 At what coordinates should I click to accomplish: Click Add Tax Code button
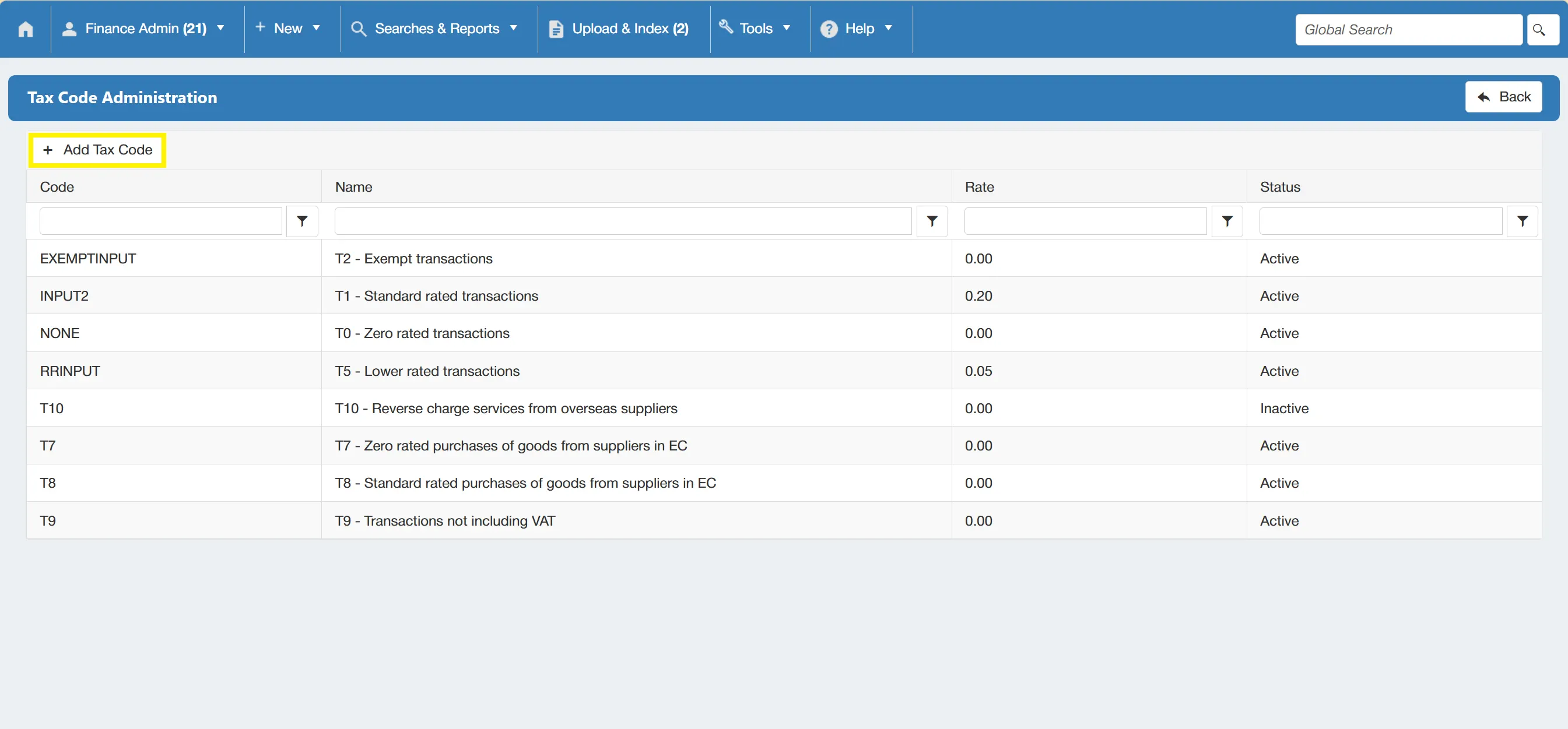point(97,150)
